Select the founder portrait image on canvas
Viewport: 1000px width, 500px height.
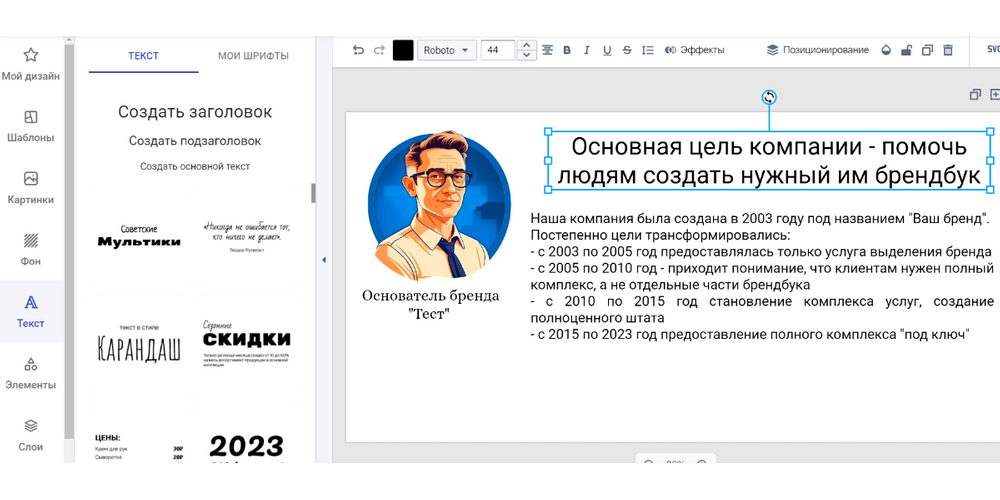[x=439, y=205]
